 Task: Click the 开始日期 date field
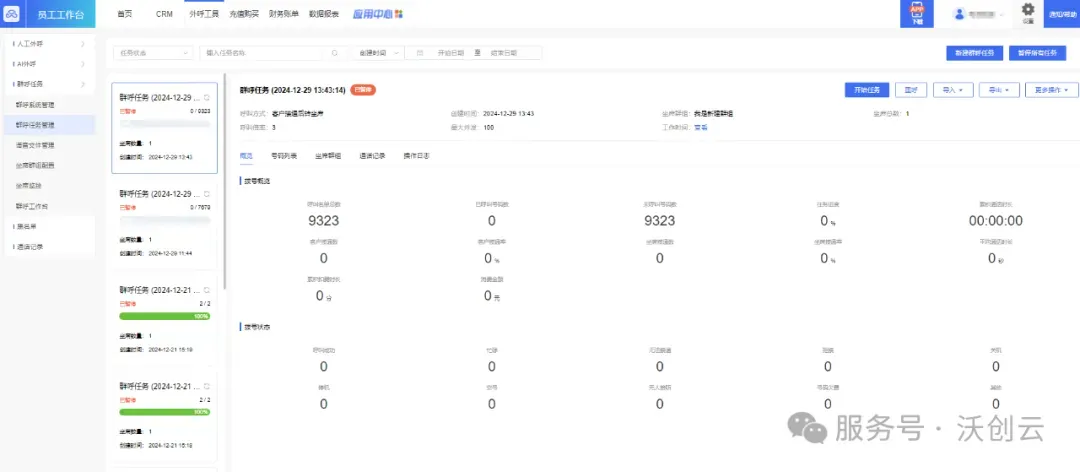pos(450,53)
